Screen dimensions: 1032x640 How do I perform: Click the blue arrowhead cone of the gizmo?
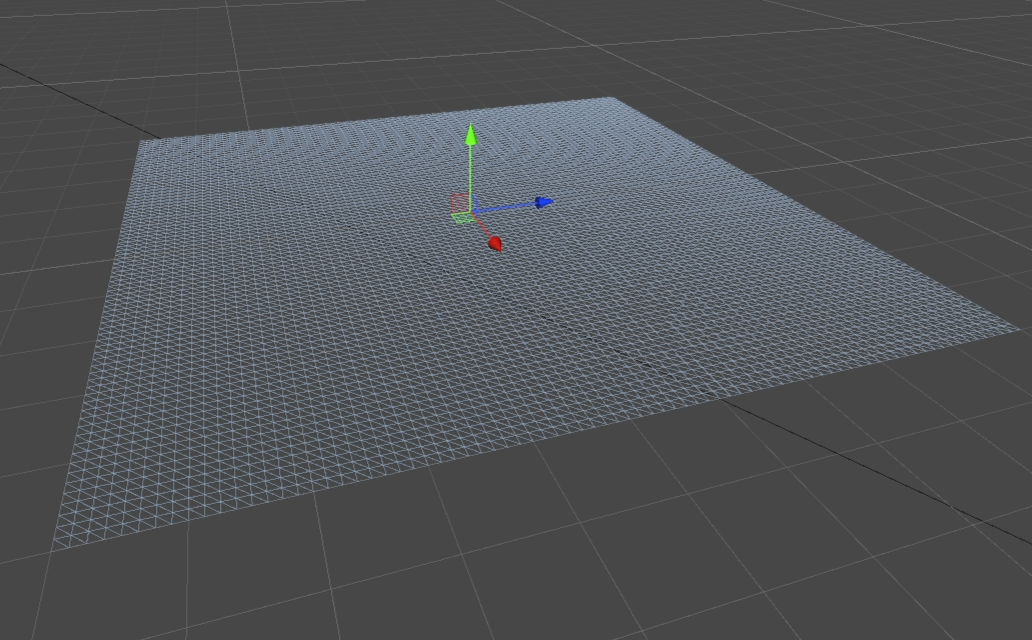542,201
